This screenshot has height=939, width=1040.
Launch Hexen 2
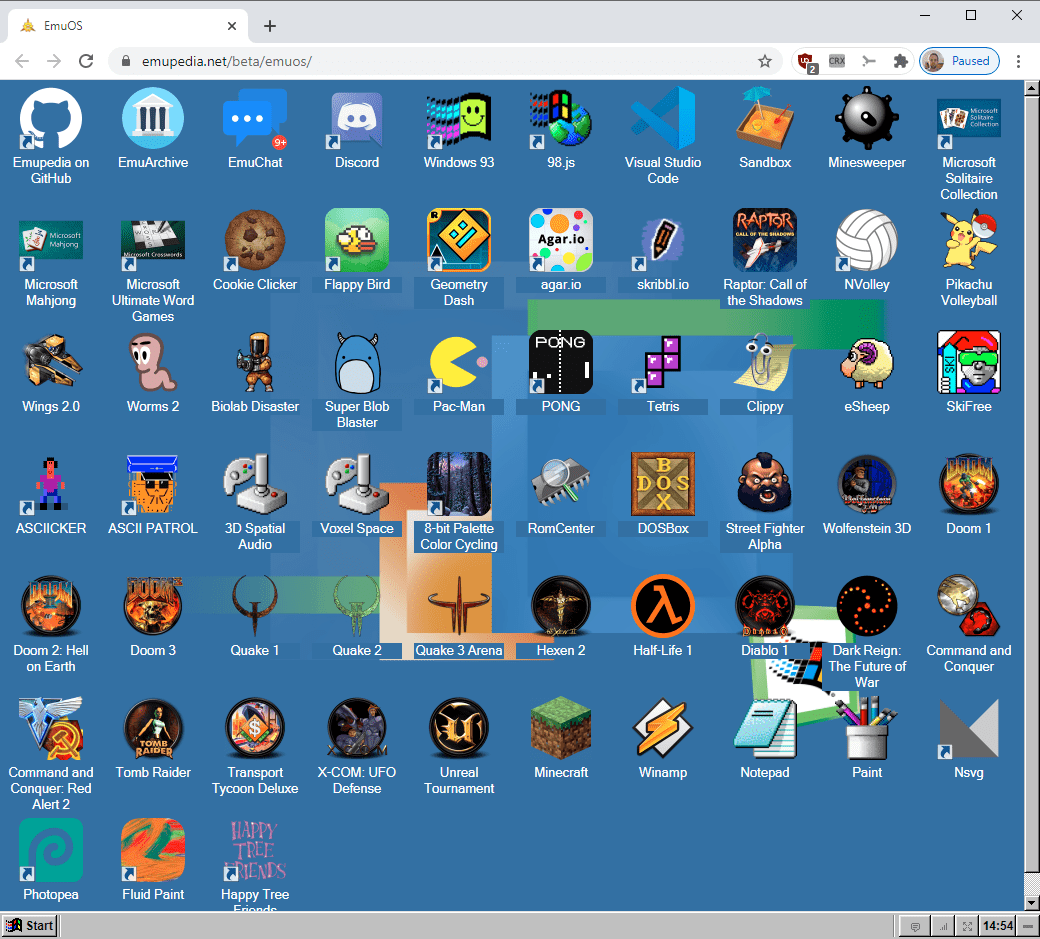coord(561,606)
